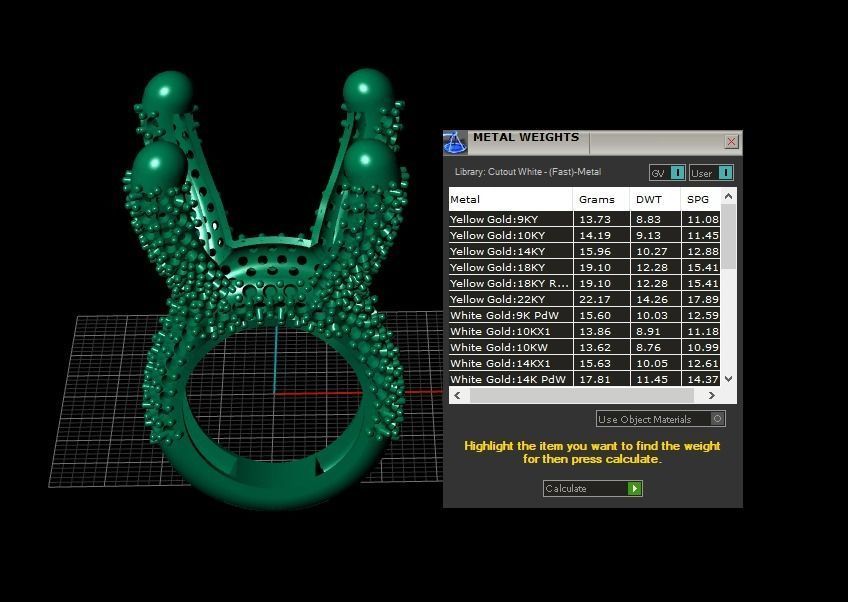Click the 15.96 grams cell
Image resolution: width=848 pixels, height=602 pixels.
601,251
